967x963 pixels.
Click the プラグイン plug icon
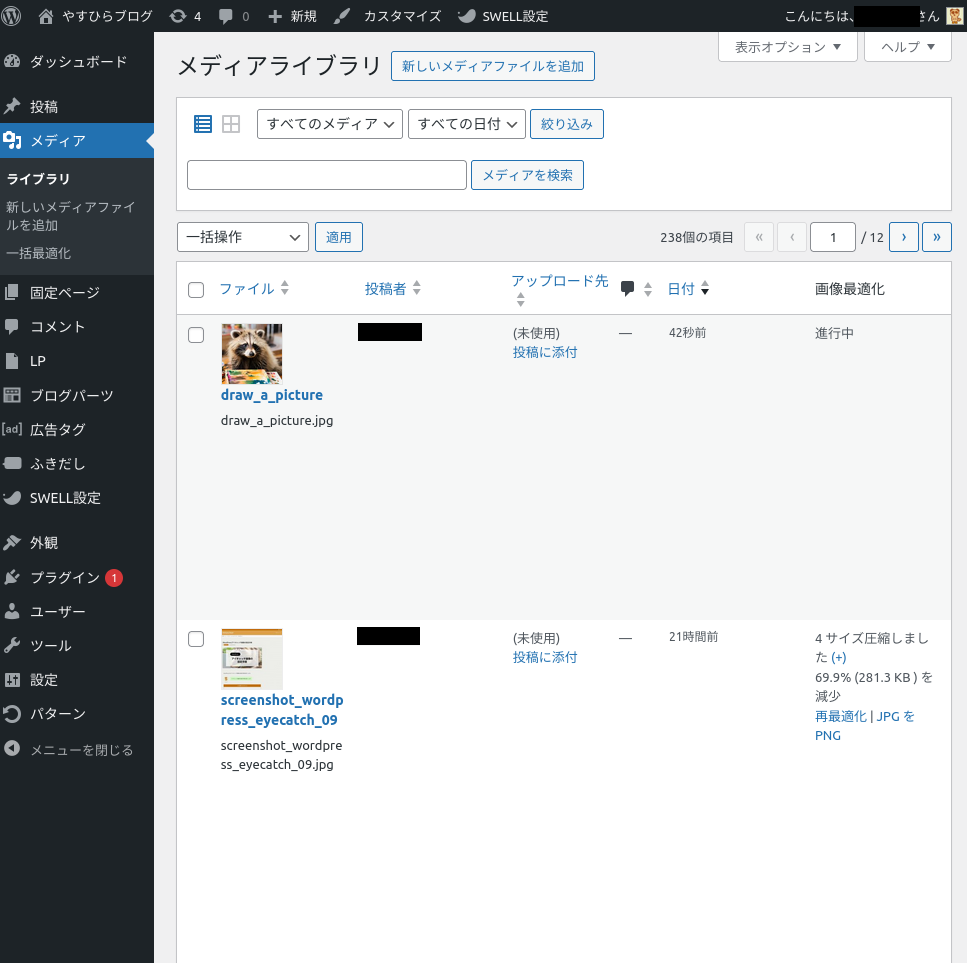[12, 577]
